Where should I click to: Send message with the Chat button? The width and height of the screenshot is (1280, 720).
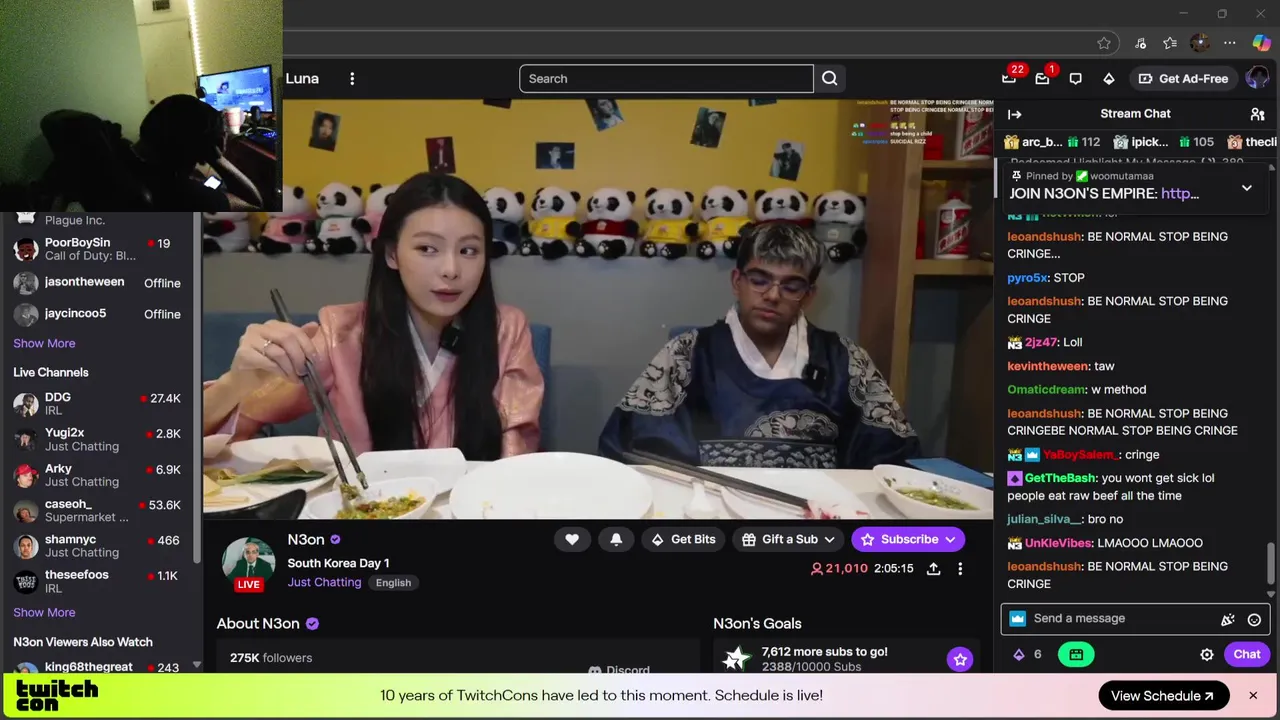click(1246, 654)
